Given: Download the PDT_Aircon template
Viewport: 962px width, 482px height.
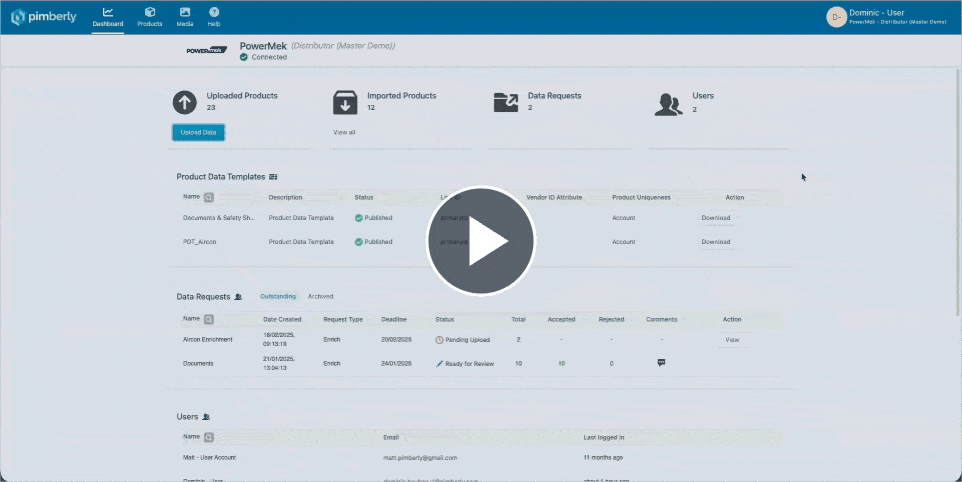Looking at the screenshot, I should (715, 242).
